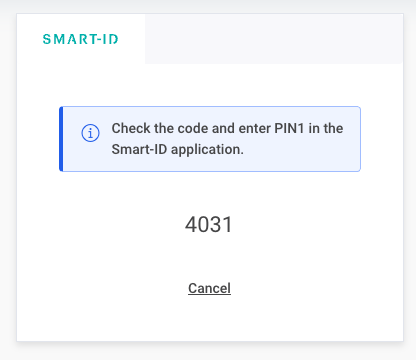Image resolution: width=416 pixels, height=360 pixels.
Task: Click the PIN1 instruction message text
Action: click(x=227, y=139)
